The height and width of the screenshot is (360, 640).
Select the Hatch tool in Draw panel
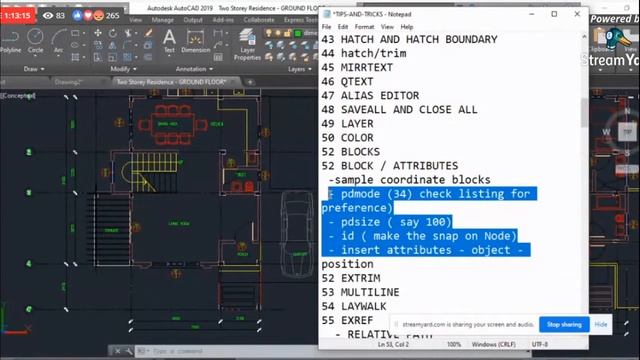76,57
